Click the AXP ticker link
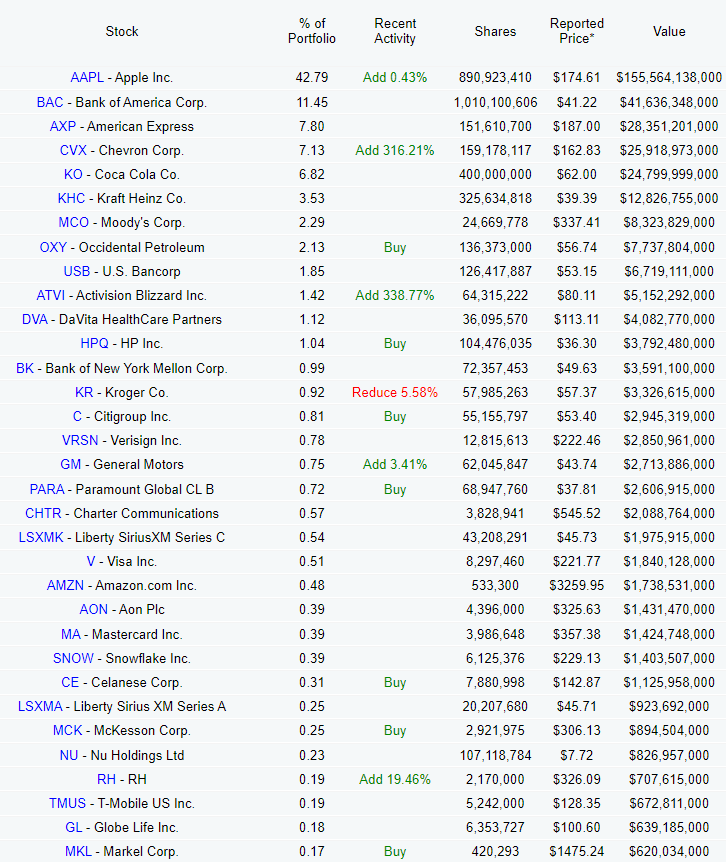The image size is (726, 862). pos(63,126)
